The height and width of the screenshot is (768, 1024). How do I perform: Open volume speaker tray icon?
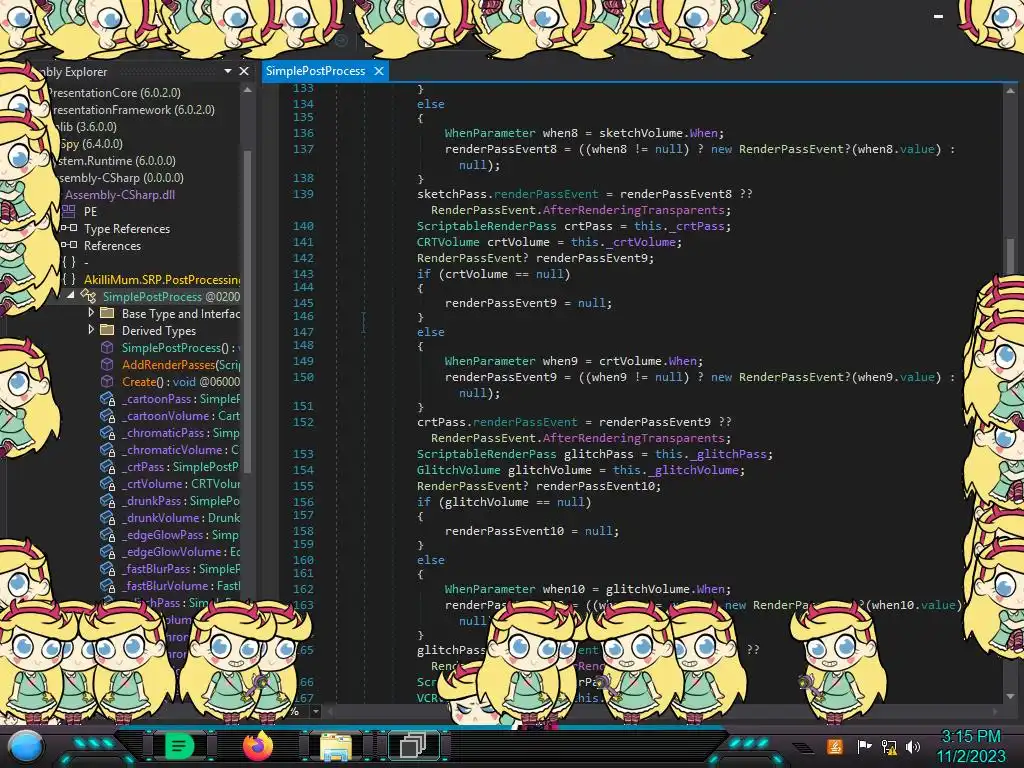pos(913,746)
